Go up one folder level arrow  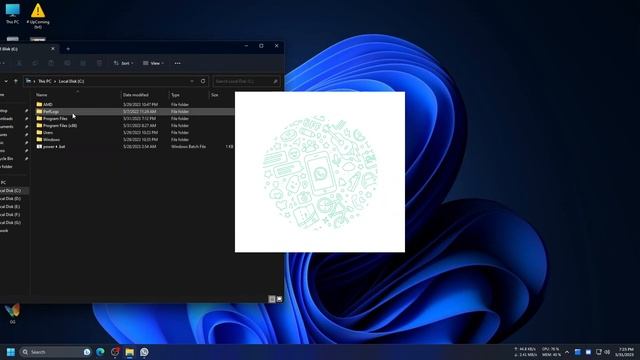[x=16, y=81]
